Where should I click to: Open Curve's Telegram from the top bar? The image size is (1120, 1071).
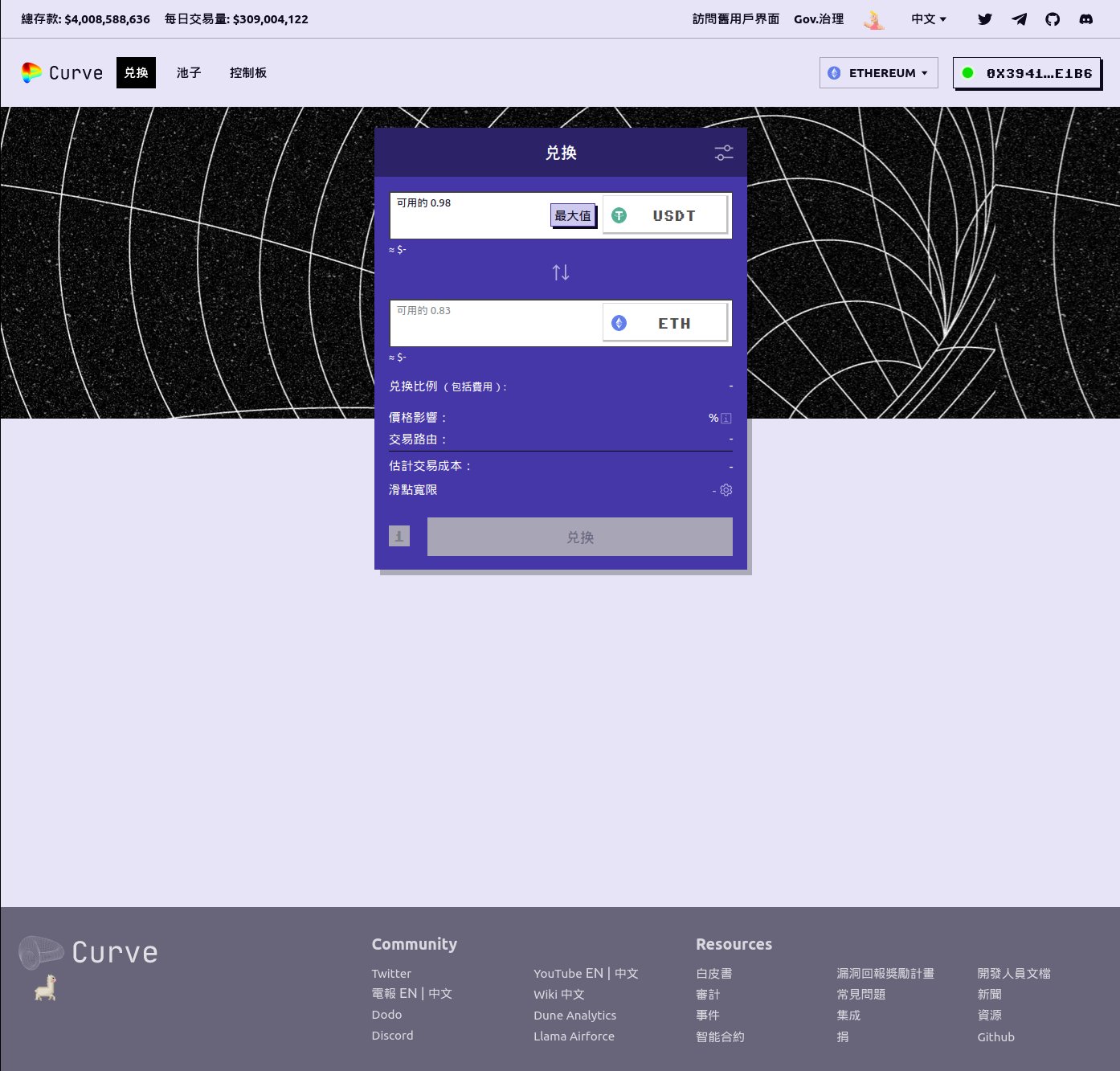(1019, 18)
